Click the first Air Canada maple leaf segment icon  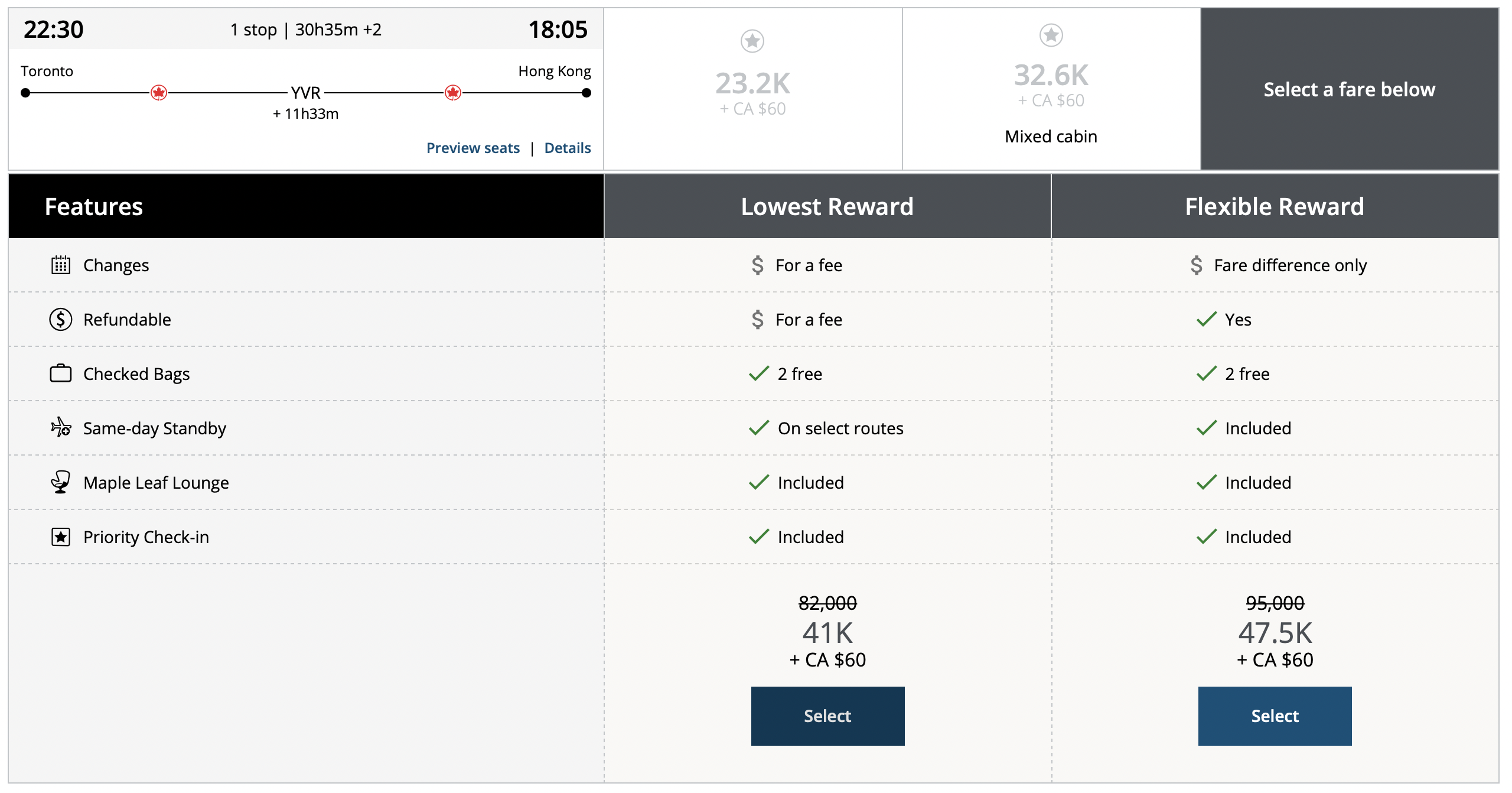tap(159, 93)
